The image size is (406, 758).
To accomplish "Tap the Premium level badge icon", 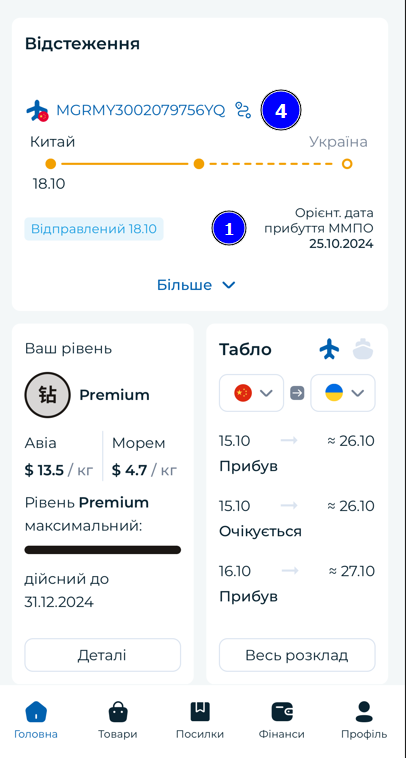I will (x=47, y=395).
